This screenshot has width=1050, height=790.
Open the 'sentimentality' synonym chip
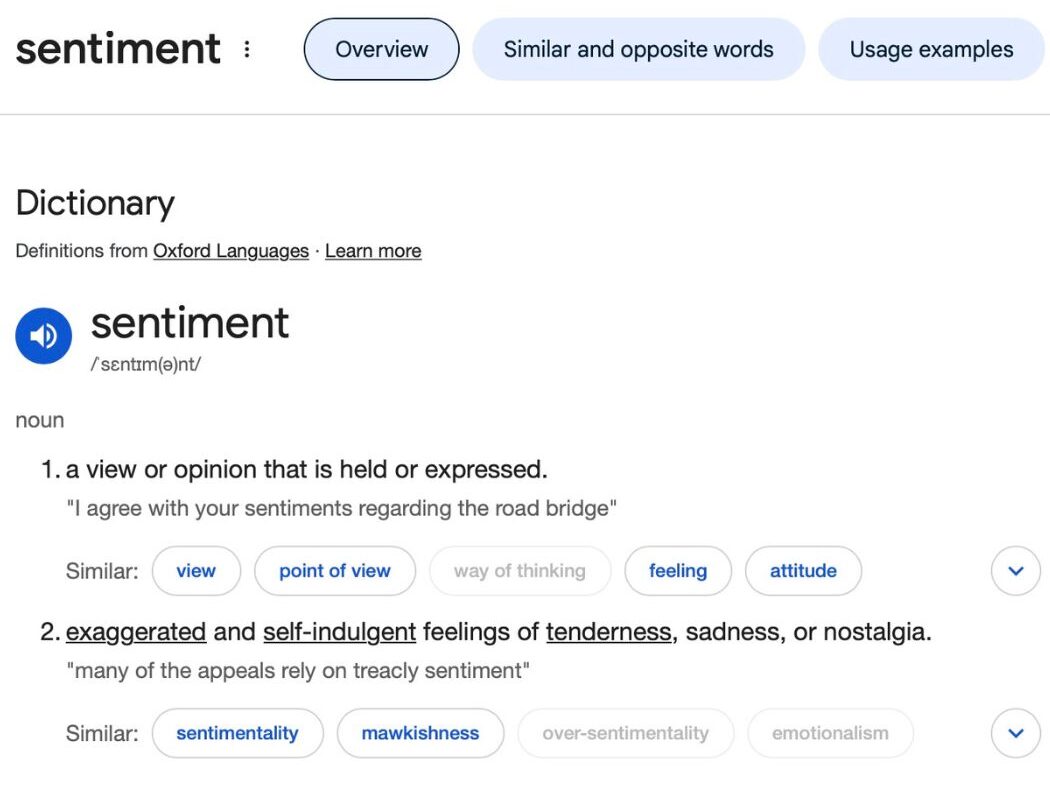(237, 733)
